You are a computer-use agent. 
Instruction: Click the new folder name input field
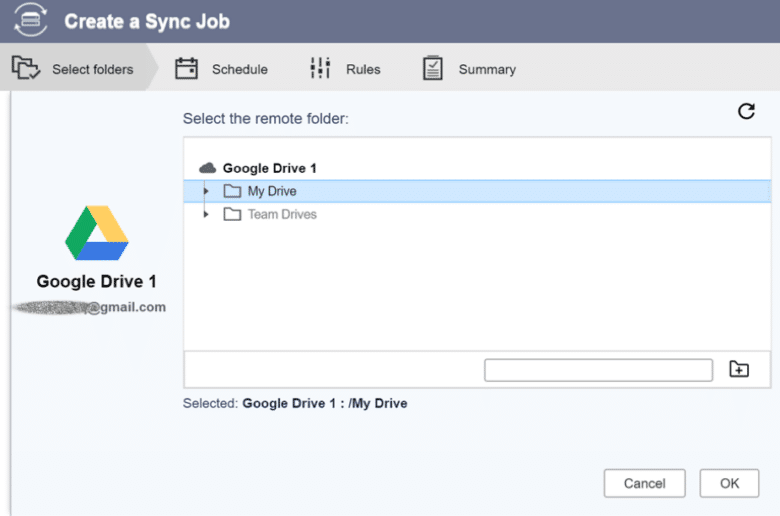[x=598, y=370]
